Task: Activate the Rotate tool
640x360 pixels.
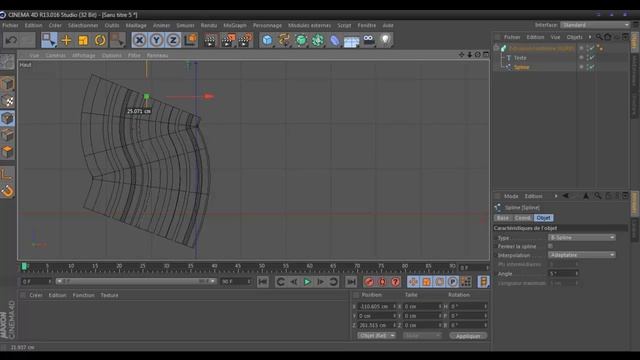Action: pos(100,40)
